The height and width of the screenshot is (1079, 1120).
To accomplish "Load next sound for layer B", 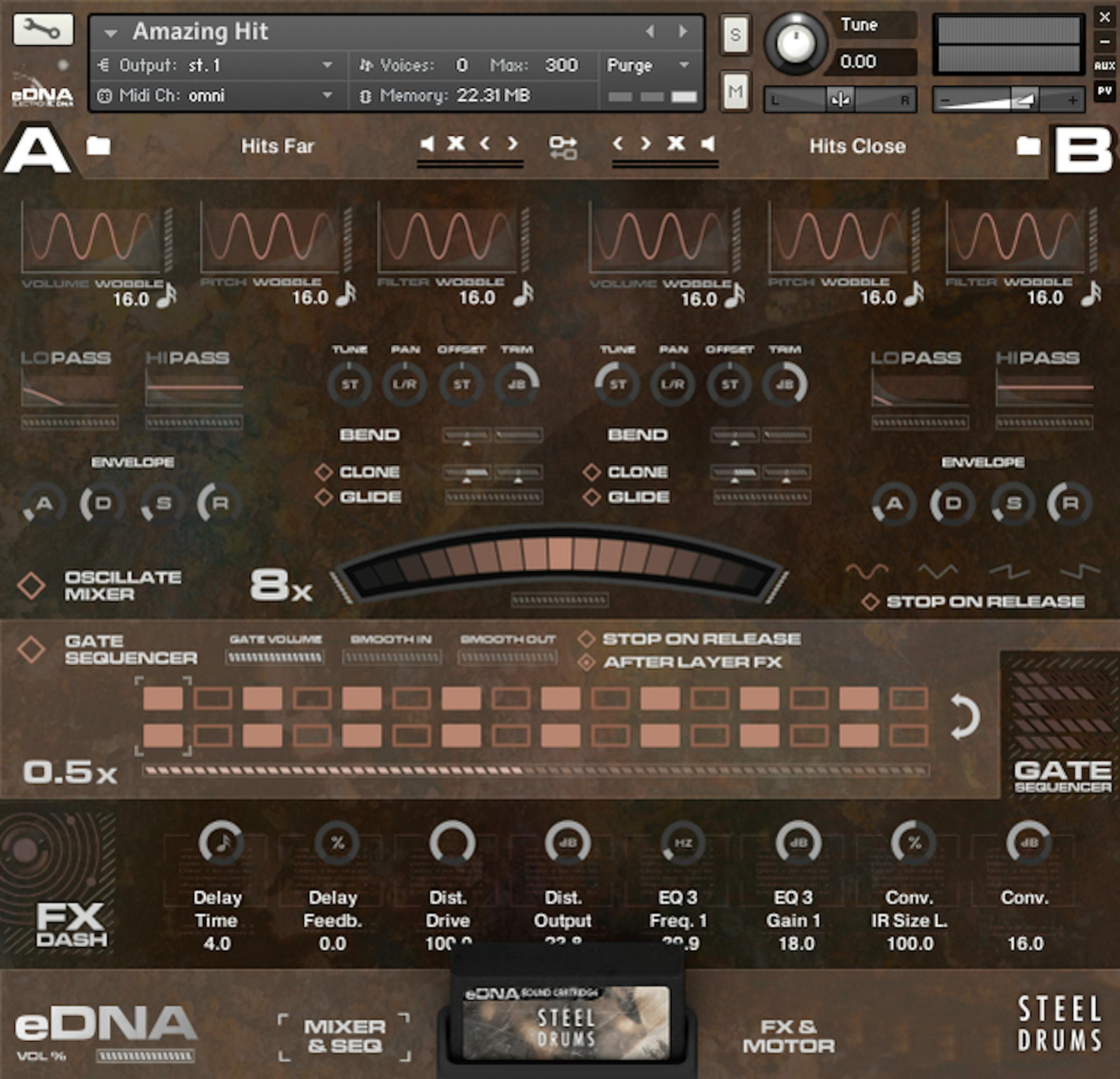I will [x=646, y=143].
